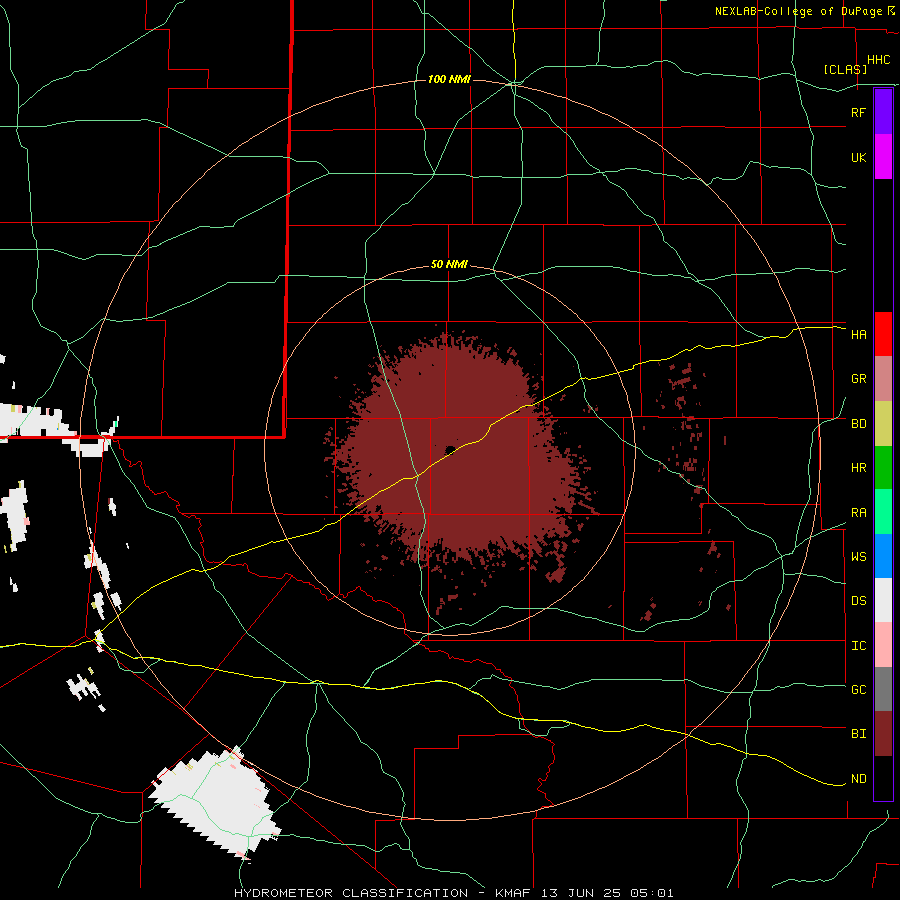Click the RA light-green legend swatch
Image resolution: width=900 pixels, height=900 pixels.
pyautogui.click(x=883, y=512)
